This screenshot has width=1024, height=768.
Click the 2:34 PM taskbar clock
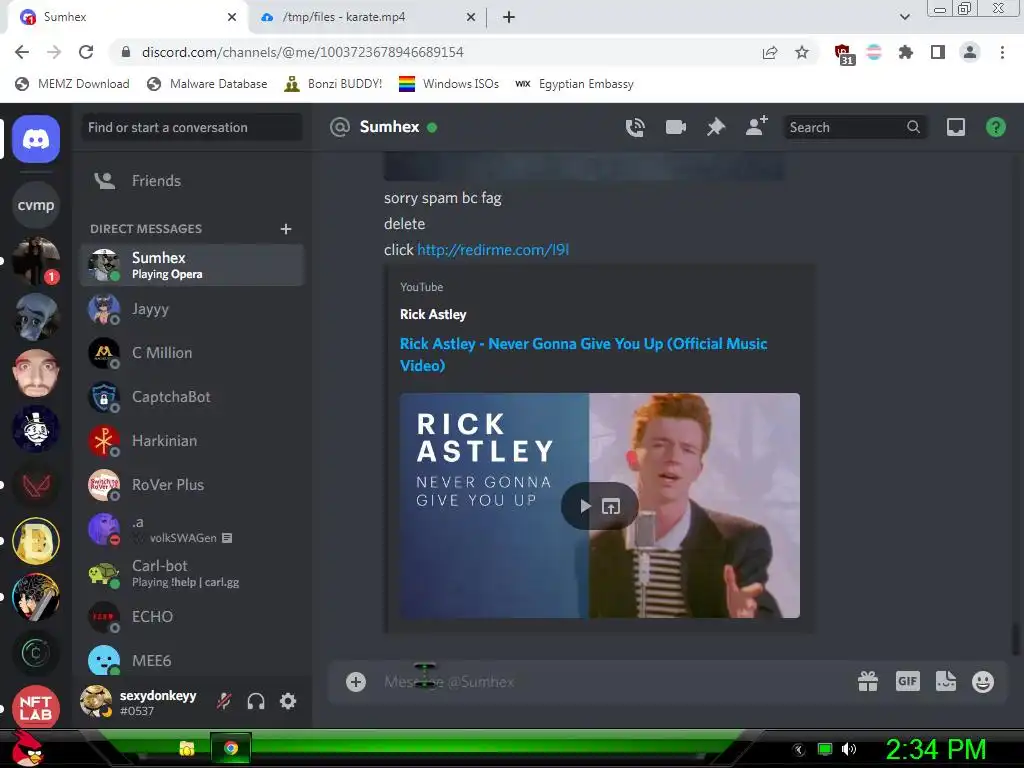point(935,749)
